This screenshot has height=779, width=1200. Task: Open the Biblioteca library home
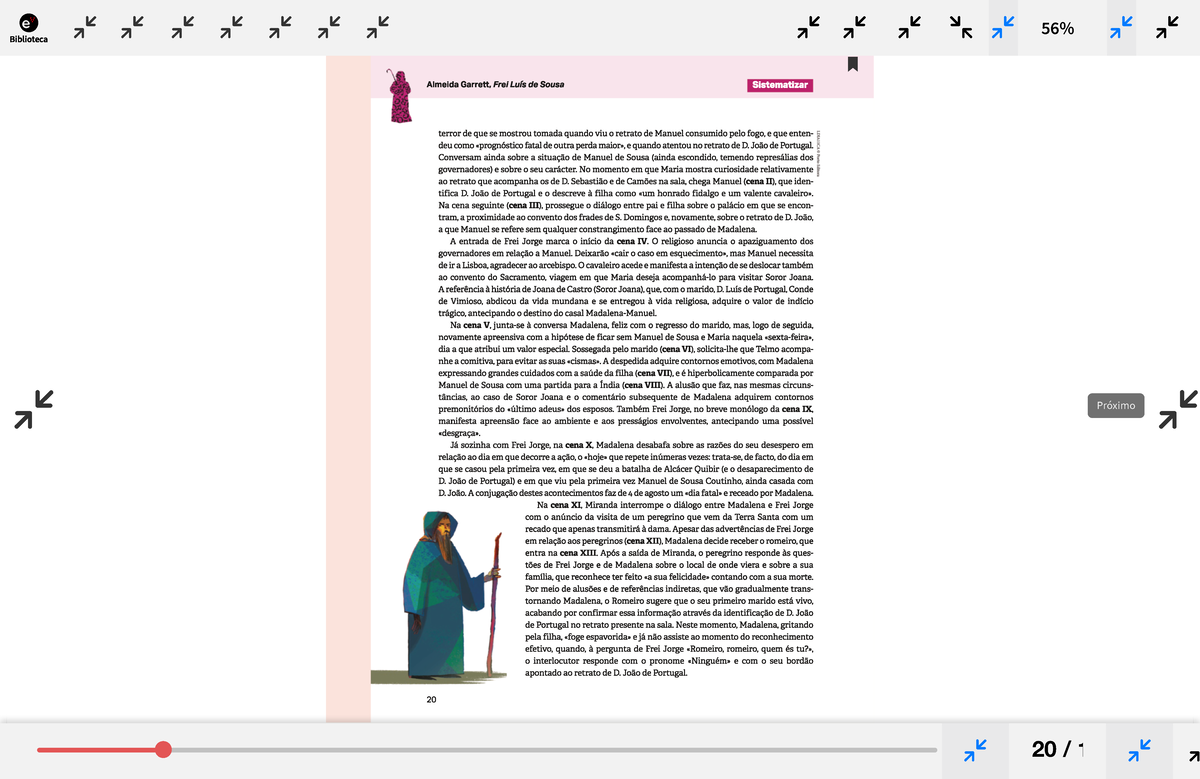[28, 27]
